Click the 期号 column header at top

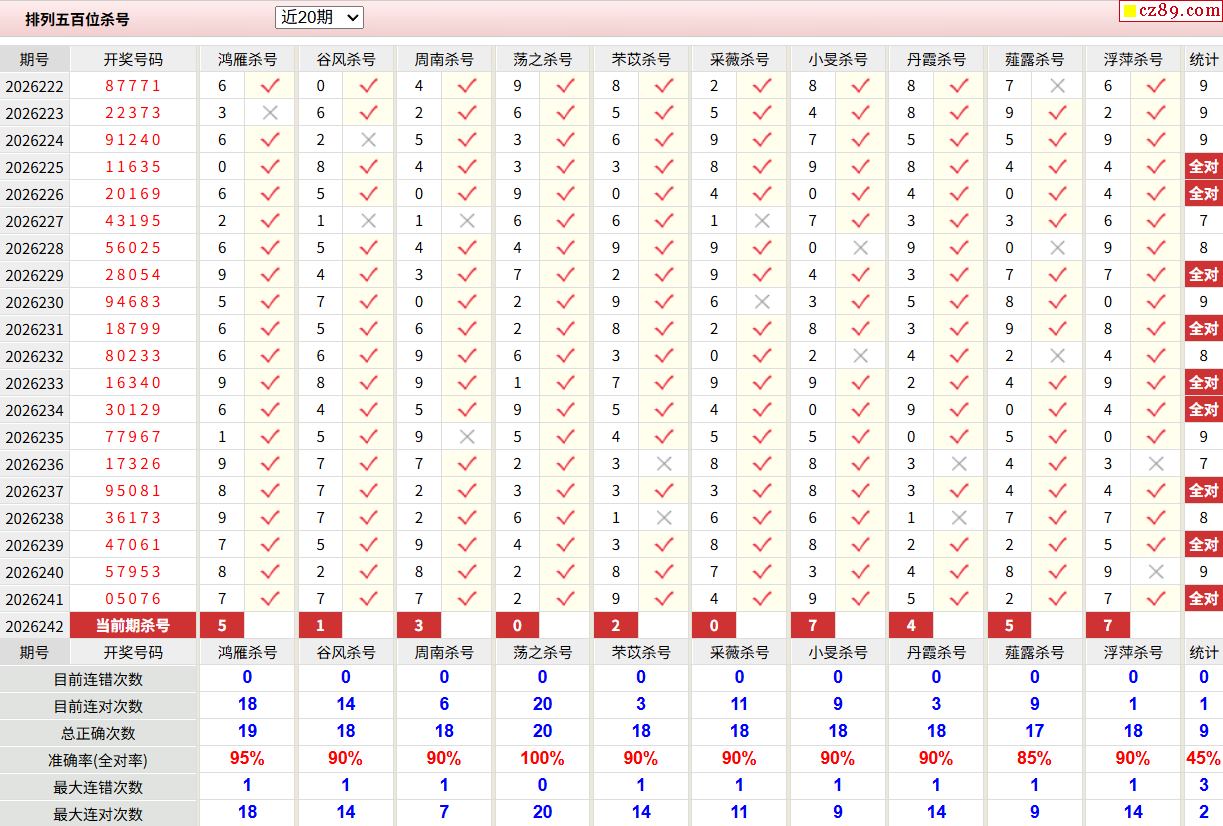click(x=34, y=60)
